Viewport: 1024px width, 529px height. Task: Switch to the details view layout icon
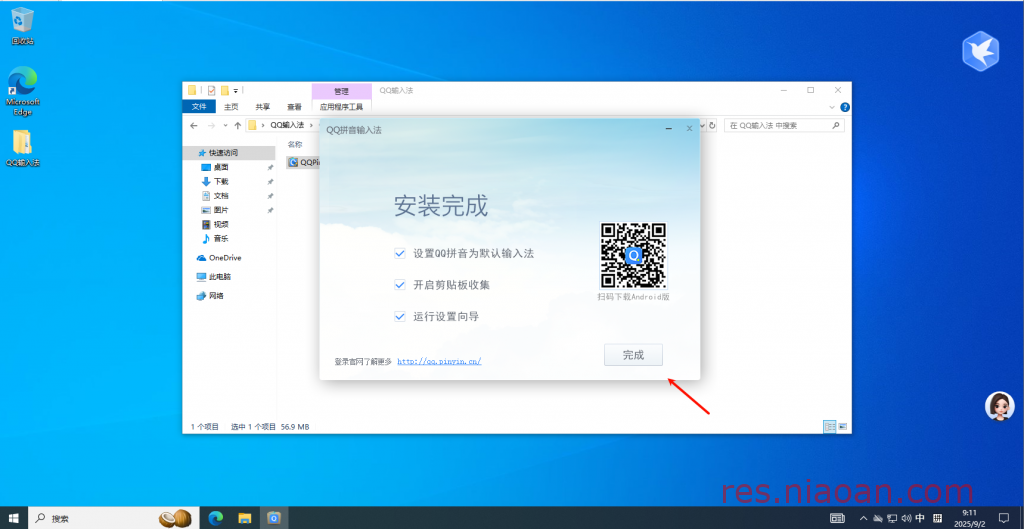click(x=829, y=426)
